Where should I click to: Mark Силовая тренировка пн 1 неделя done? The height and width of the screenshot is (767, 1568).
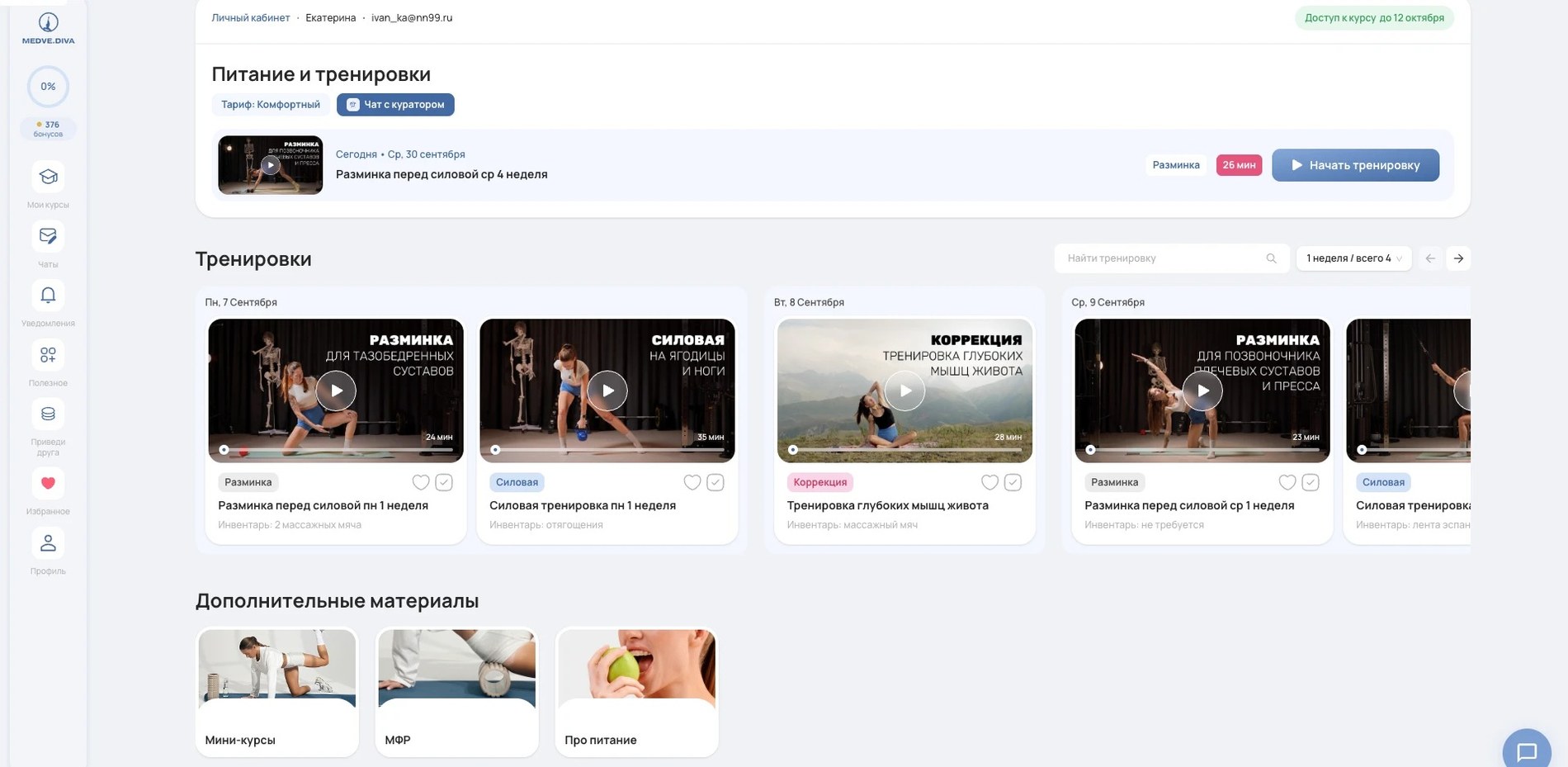click(716, 482)
